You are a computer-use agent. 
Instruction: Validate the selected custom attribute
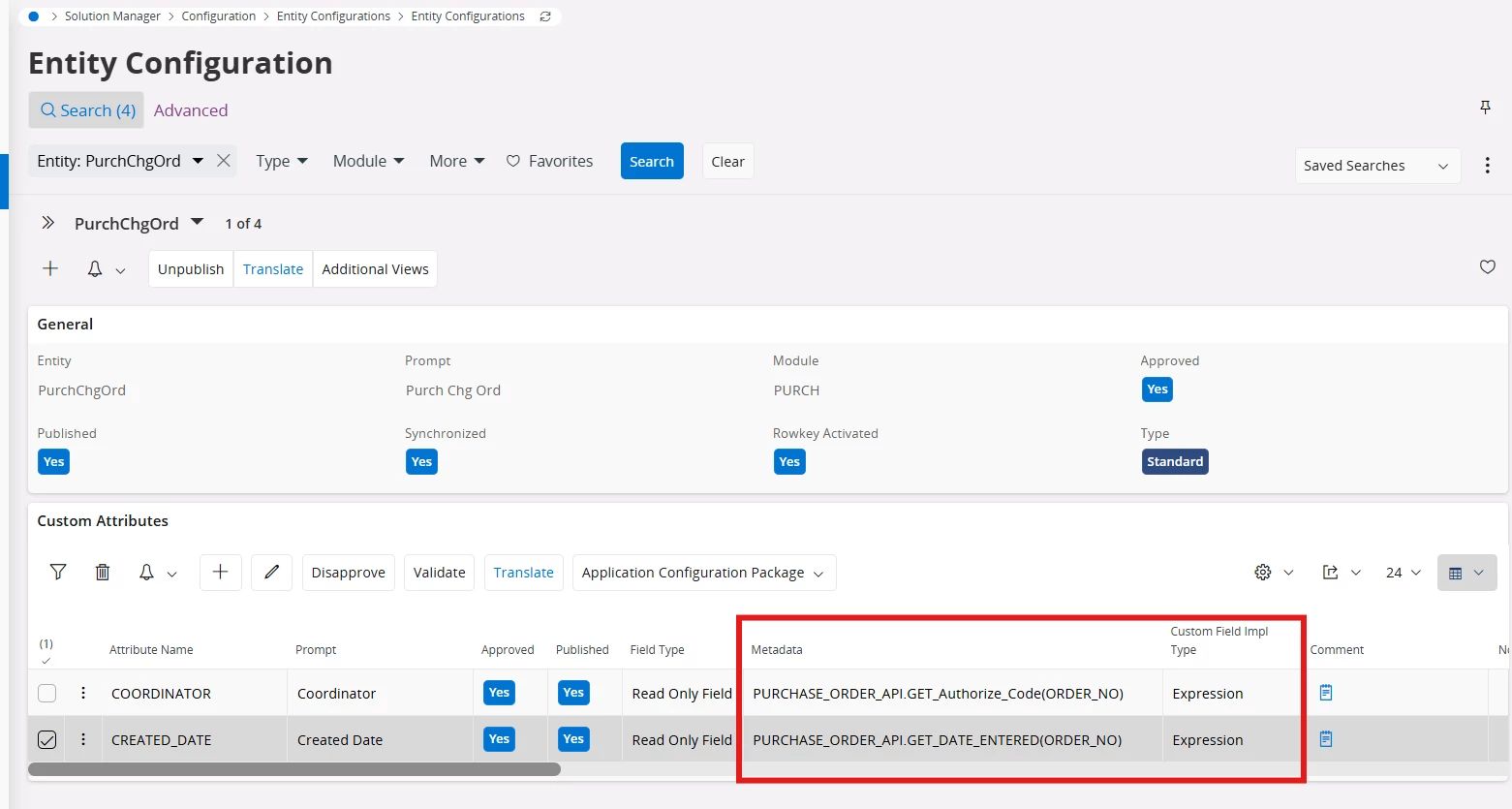(x=440, y=573)
